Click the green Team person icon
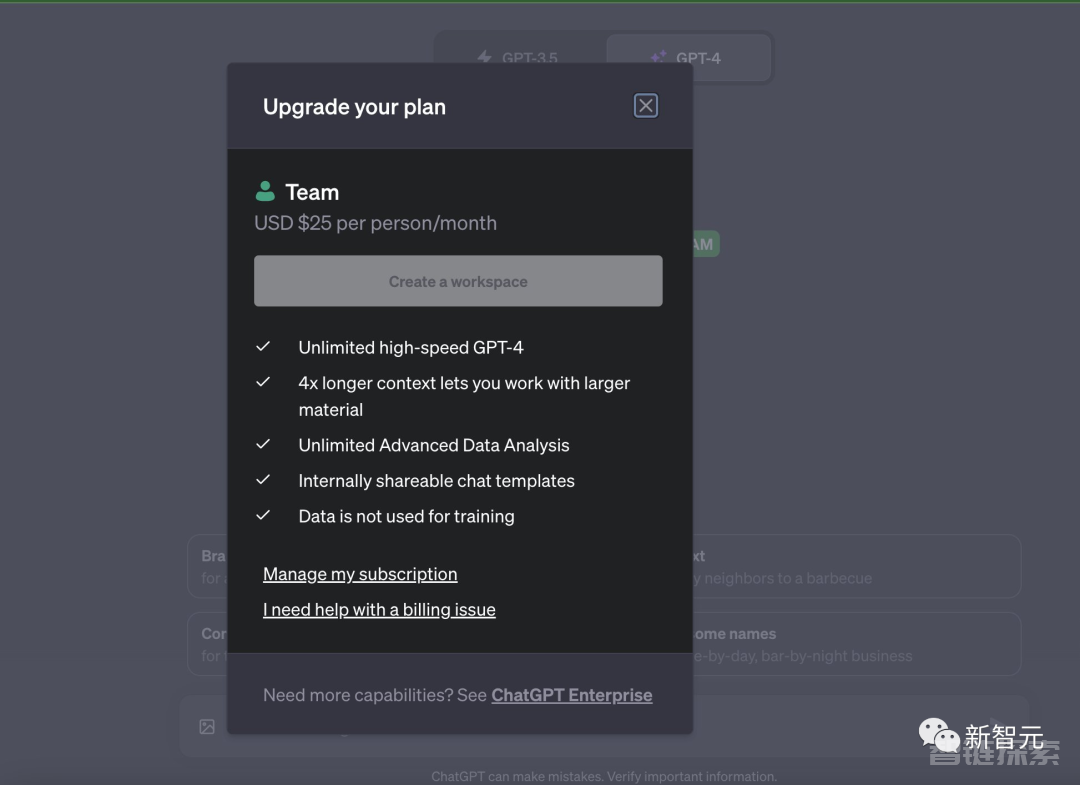This screenshot has height=785, width=1080. click(x=265, y=191)
